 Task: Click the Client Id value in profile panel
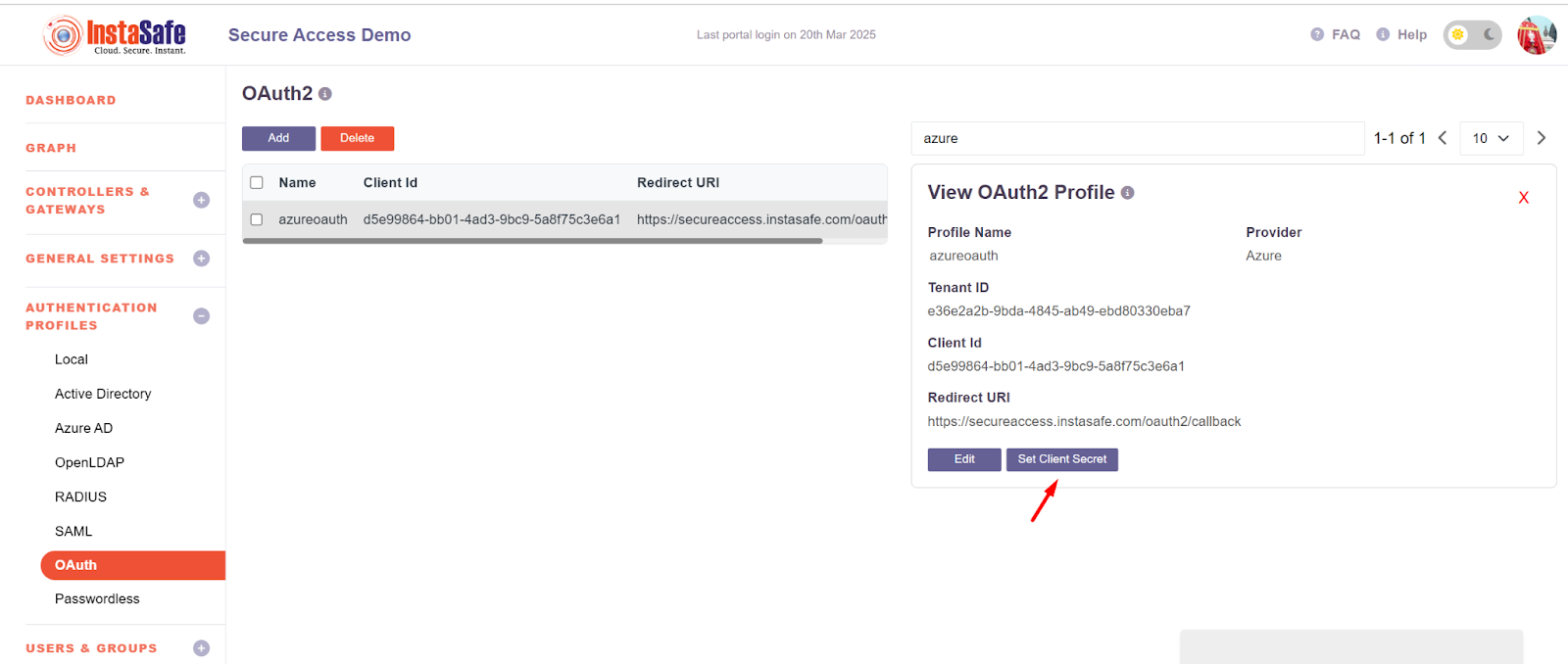click(x=1056, y=366)
